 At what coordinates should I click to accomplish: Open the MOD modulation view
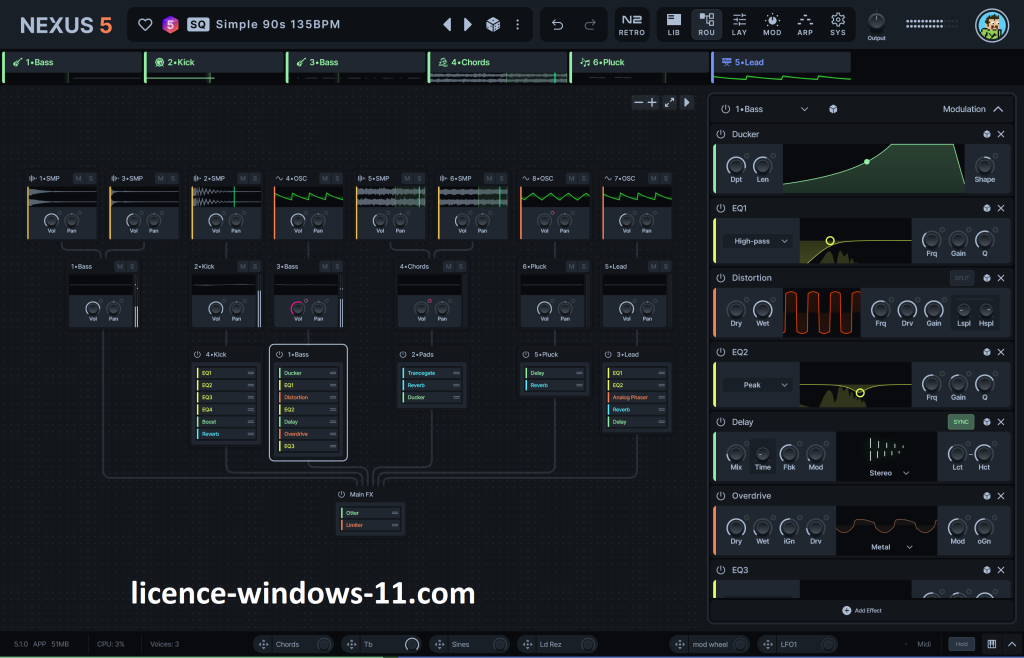[x=772, y=24]
